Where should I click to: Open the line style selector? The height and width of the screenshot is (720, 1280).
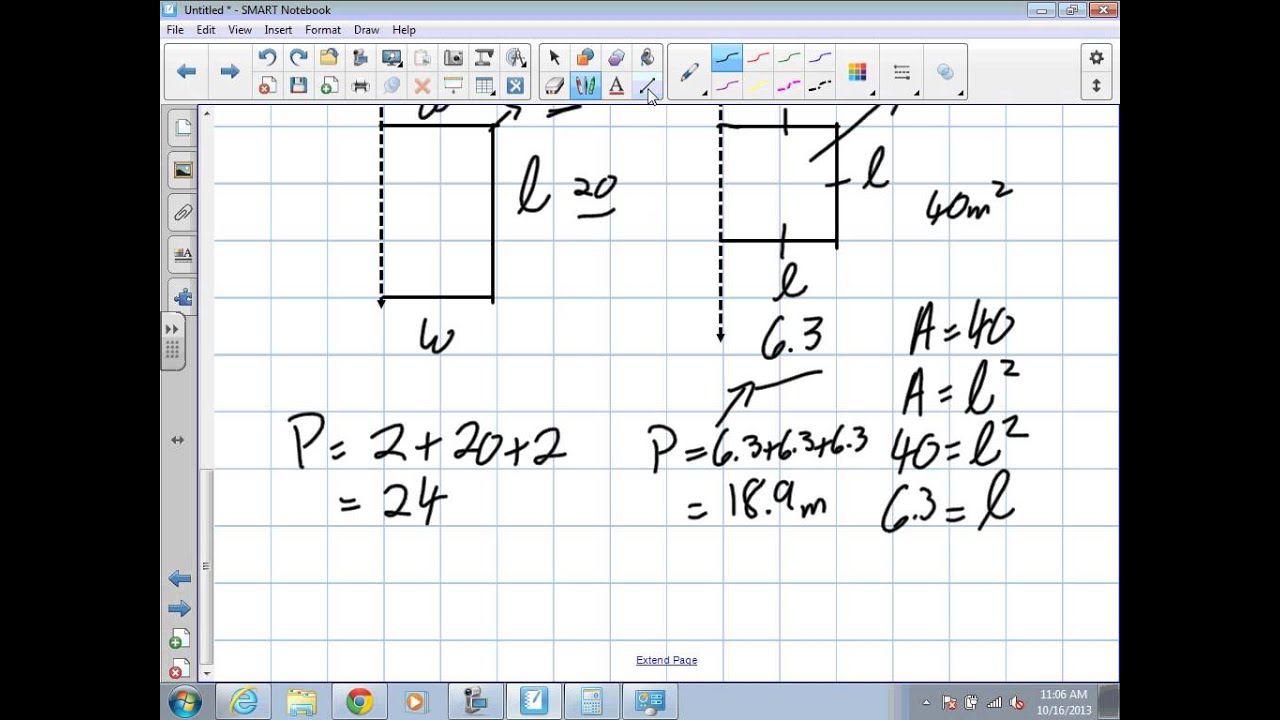[902, 72]
